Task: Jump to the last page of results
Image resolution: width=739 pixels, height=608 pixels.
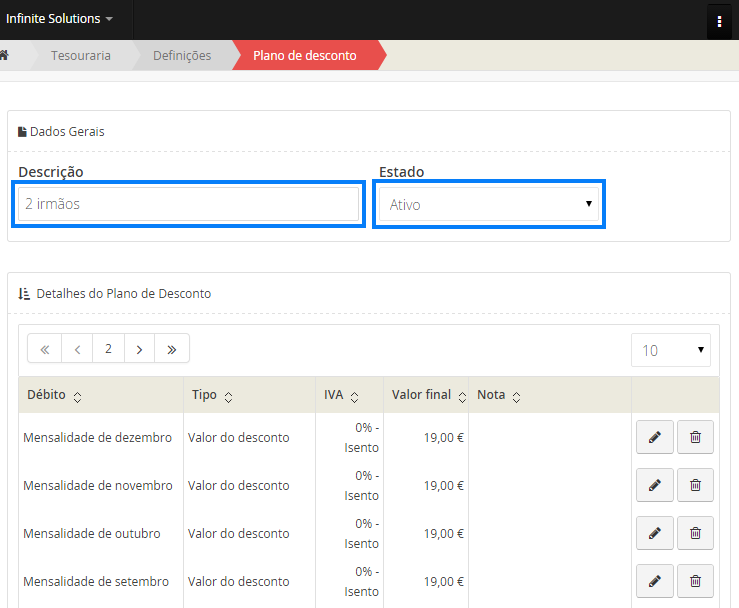Action: 172,349
